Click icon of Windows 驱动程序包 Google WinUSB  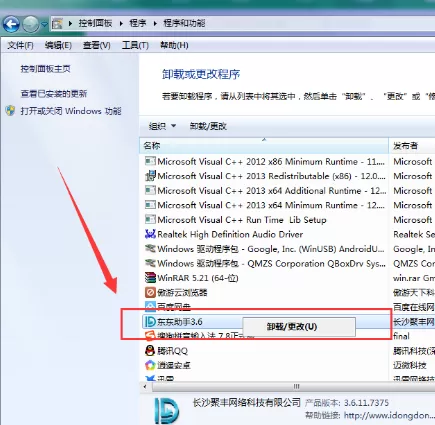[x=150, y=249]
